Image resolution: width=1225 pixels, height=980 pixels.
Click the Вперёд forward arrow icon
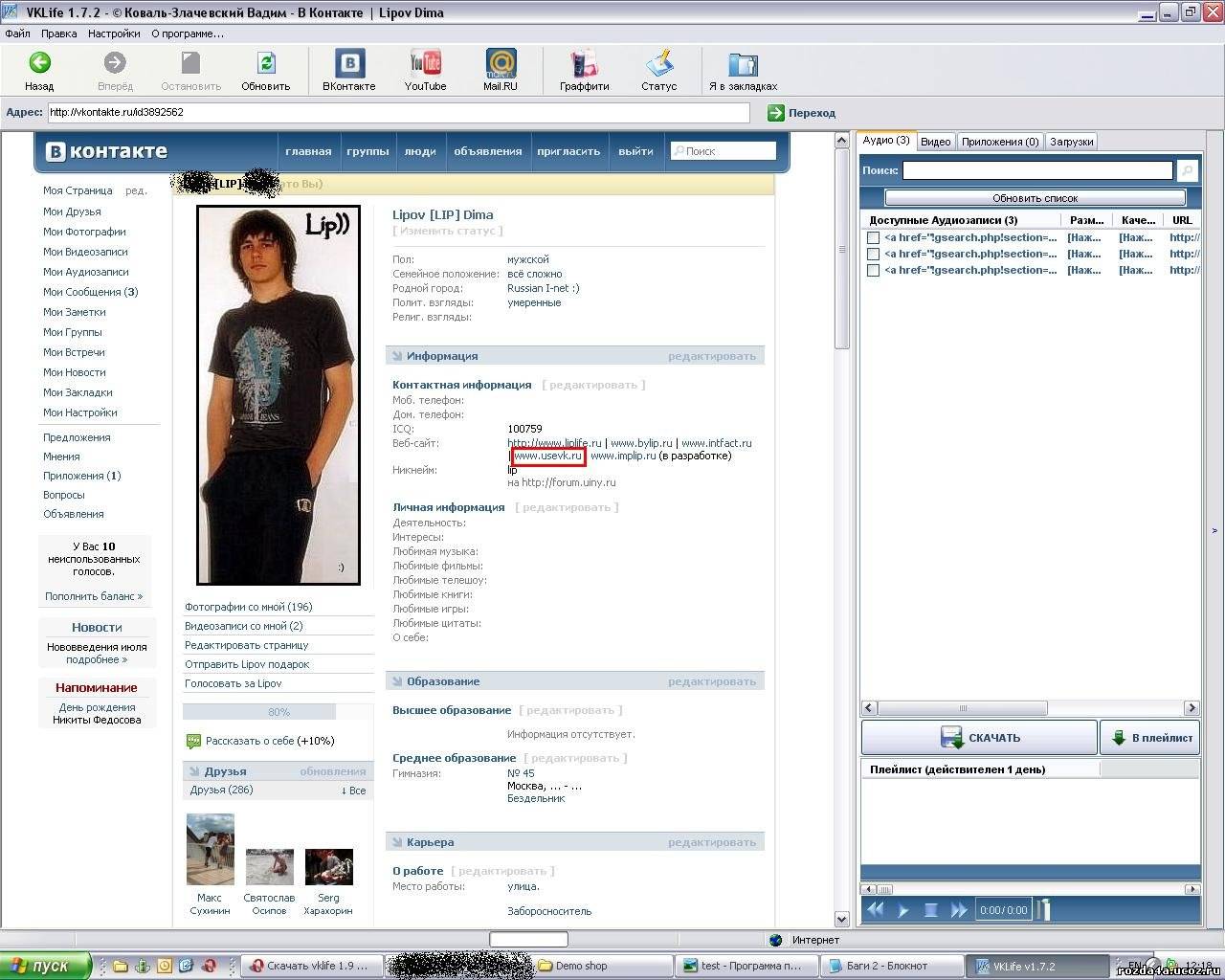(x=115, y=63)
